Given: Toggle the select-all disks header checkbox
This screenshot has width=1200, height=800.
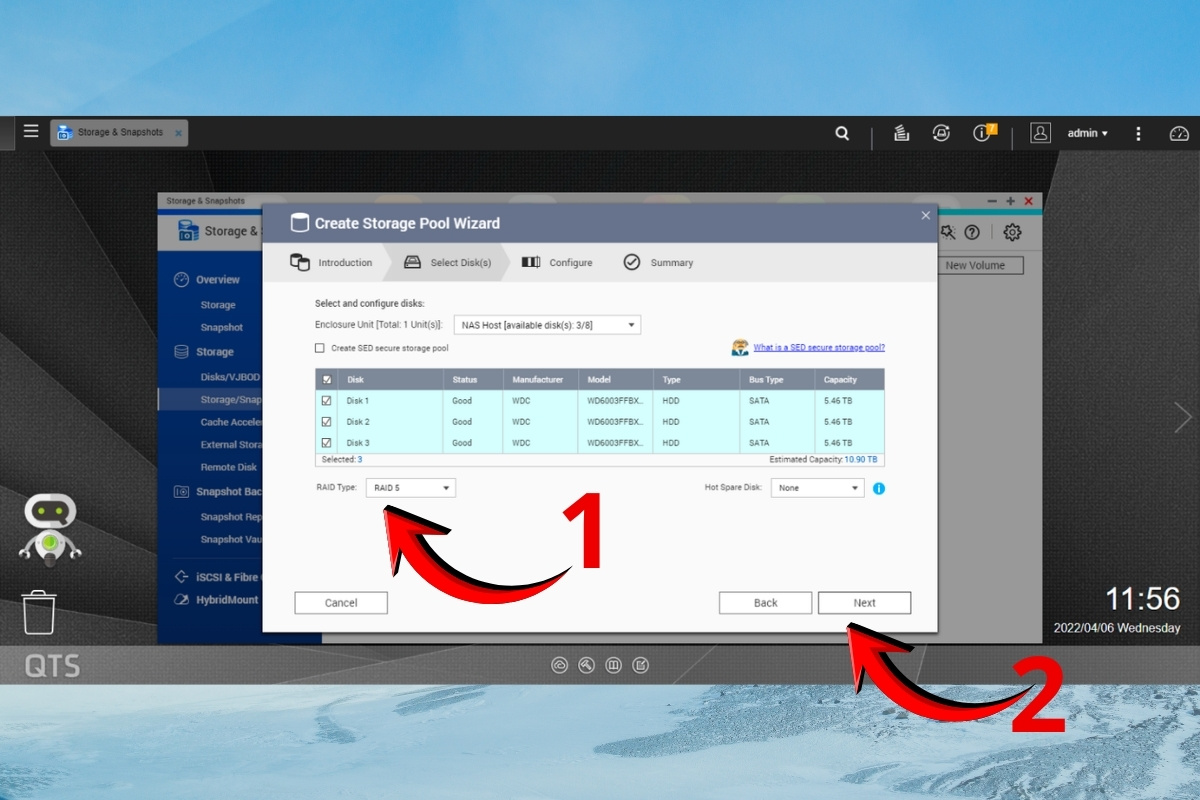Looking at the screenshot, I should pyautogui.click(x=327, y=380).
